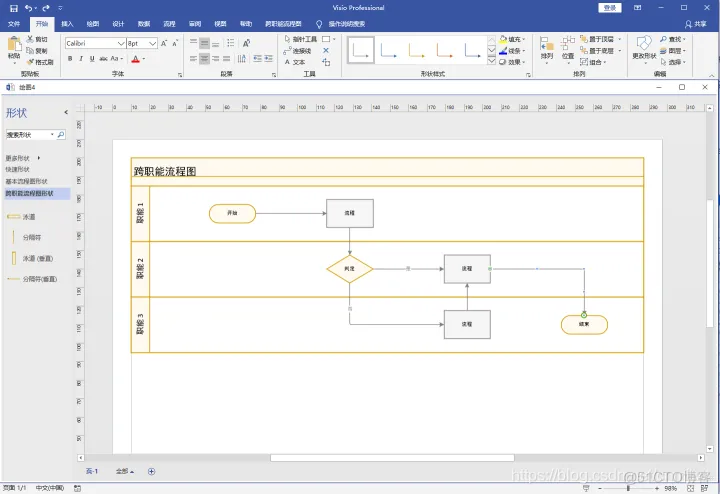Click the zoom slider in the status bar
Viewport: 720px width, 494px height.
(x=628, y=488)
